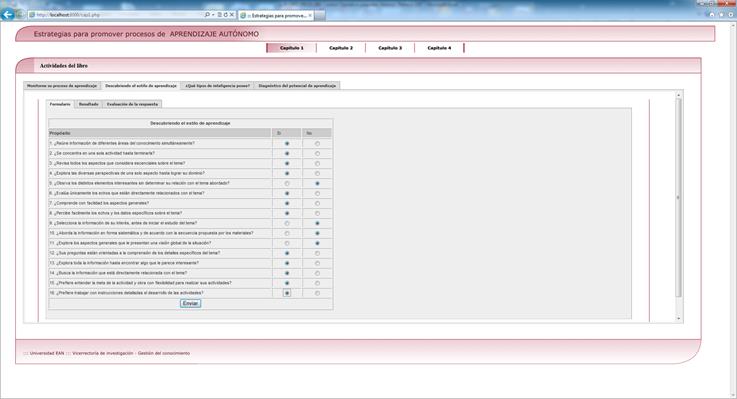This screenshot has height=399, width=737.
Task: Go back with the browser back arrow
Action: coord(8,15)
